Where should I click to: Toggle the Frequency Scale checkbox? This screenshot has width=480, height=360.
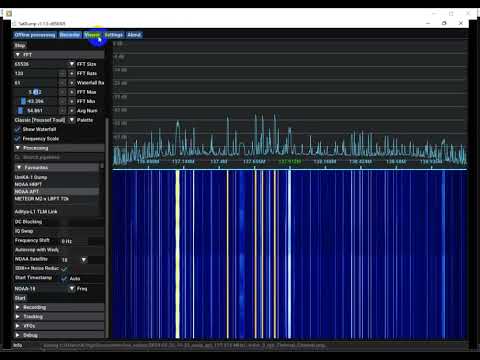click(18, 139)
